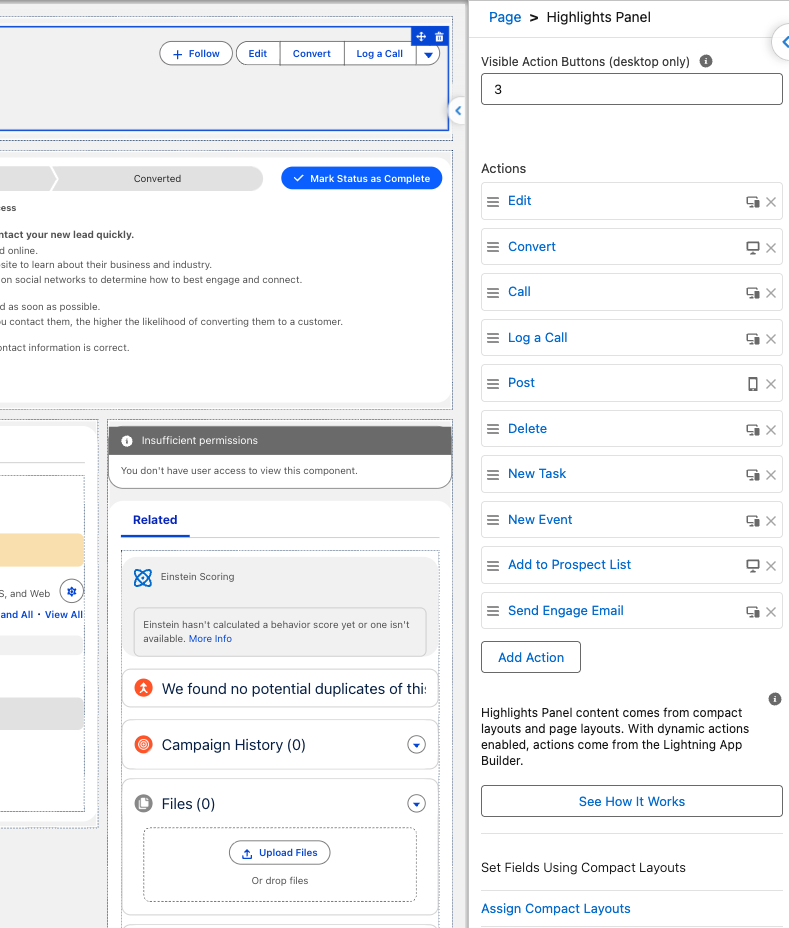Image resolution: width=789 pixels, height=928 pixels.
Task: Grab the drag handle for Post action
Action: [492, 384]
